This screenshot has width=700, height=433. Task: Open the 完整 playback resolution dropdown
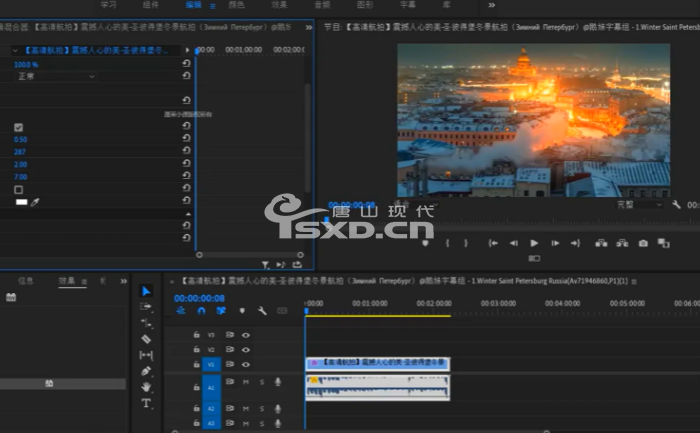pos(639,204)
